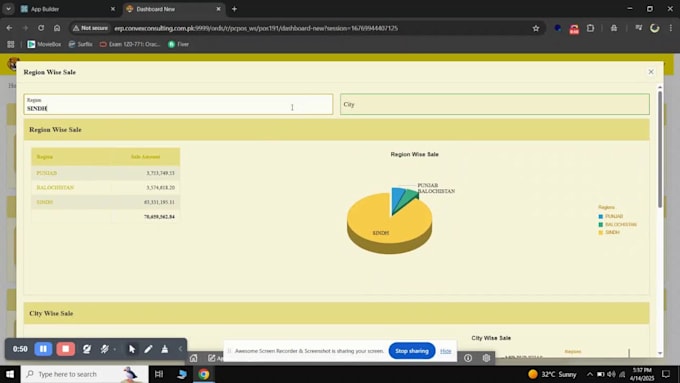Open the APEX developer toolbar home icon
This screenshot has width=680, height=383.
pos(193,358)
